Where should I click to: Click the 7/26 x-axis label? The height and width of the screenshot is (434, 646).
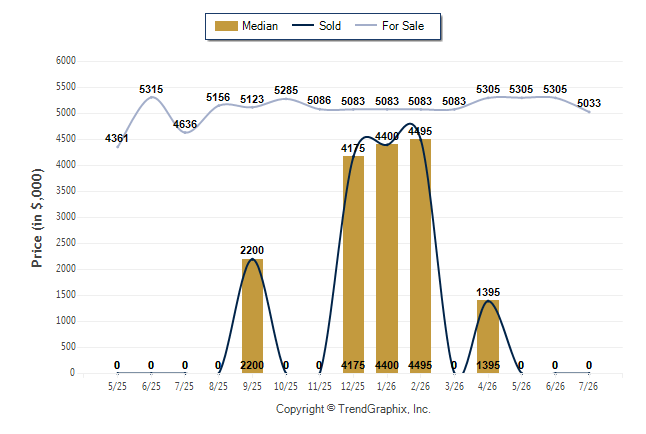coord(588,386)
